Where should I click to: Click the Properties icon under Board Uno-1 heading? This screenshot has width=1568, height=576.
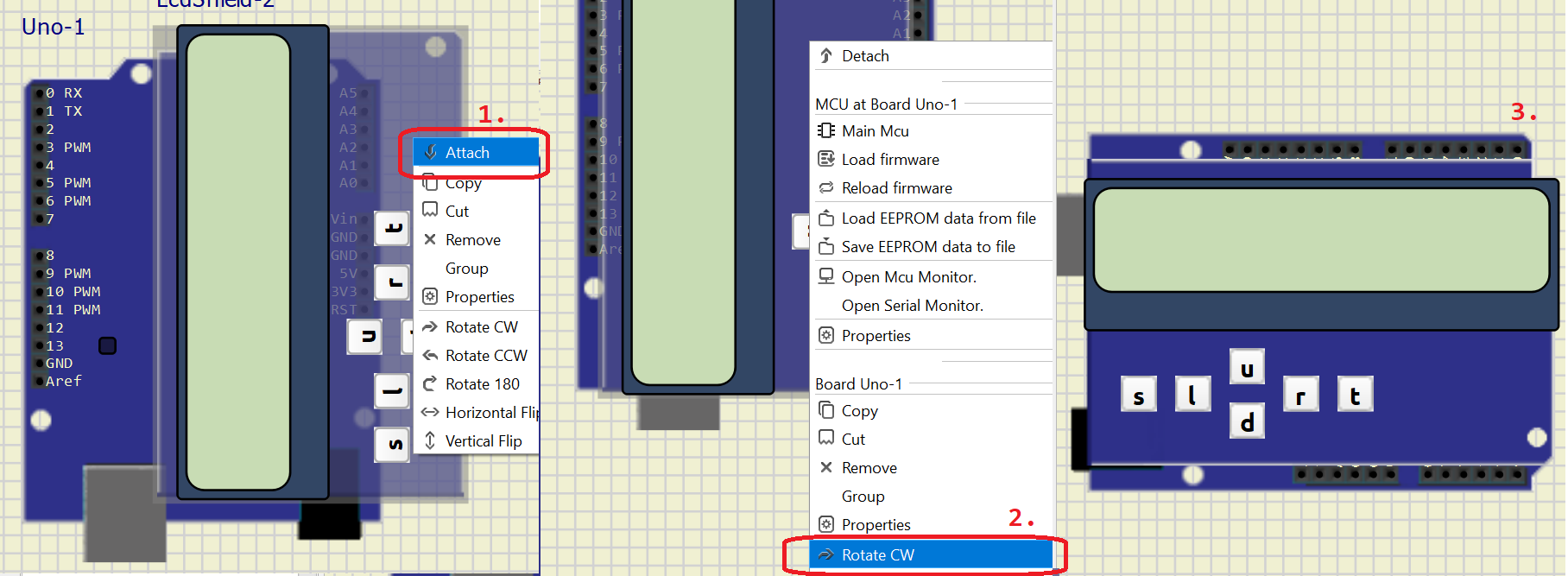826,524
